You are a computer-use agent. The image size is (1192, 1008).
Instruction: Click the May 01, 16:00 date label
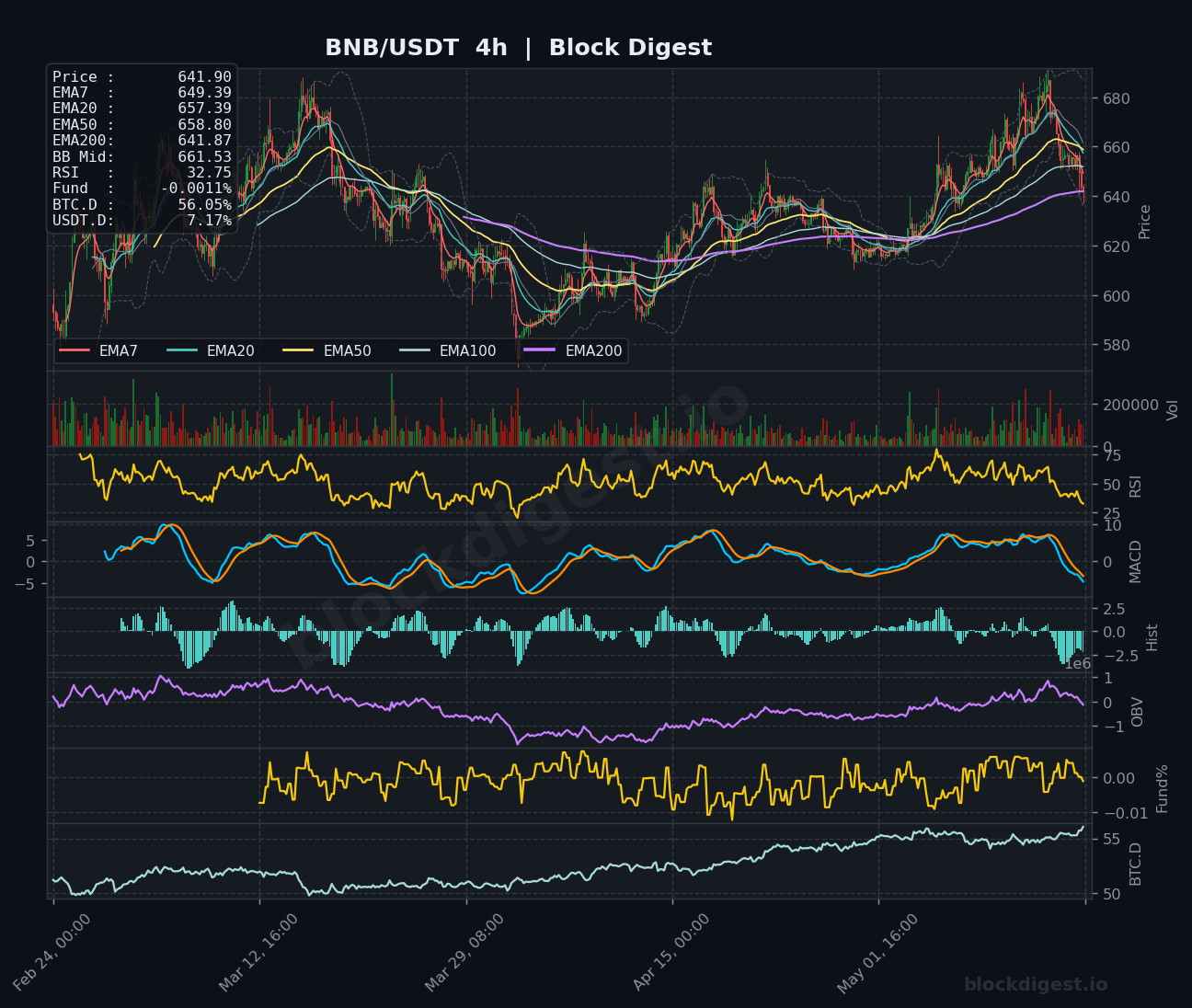(x=877, y=952)
